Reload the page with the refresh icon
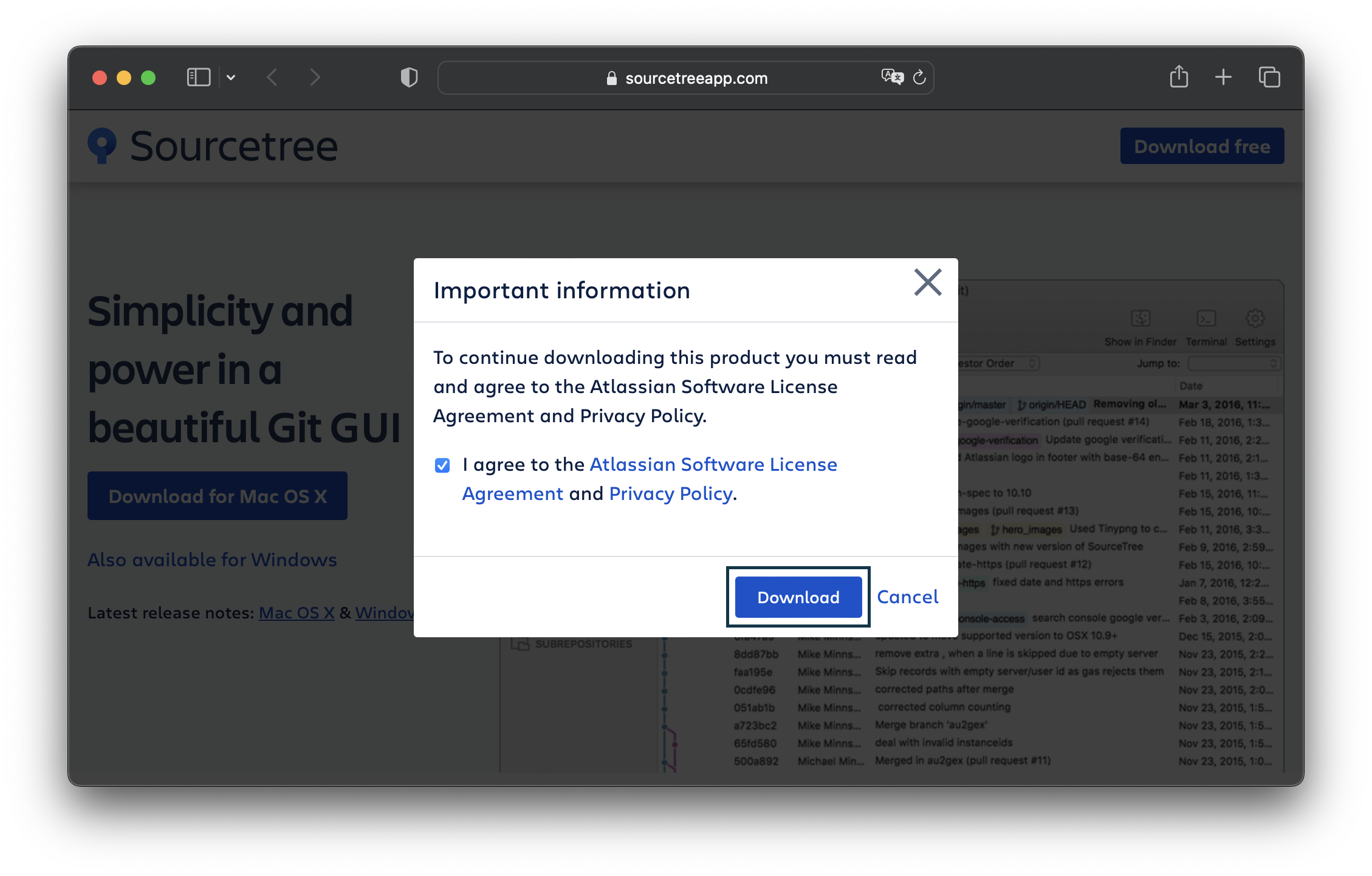This screenshot has height=876, width=1372. coord(919,78)
